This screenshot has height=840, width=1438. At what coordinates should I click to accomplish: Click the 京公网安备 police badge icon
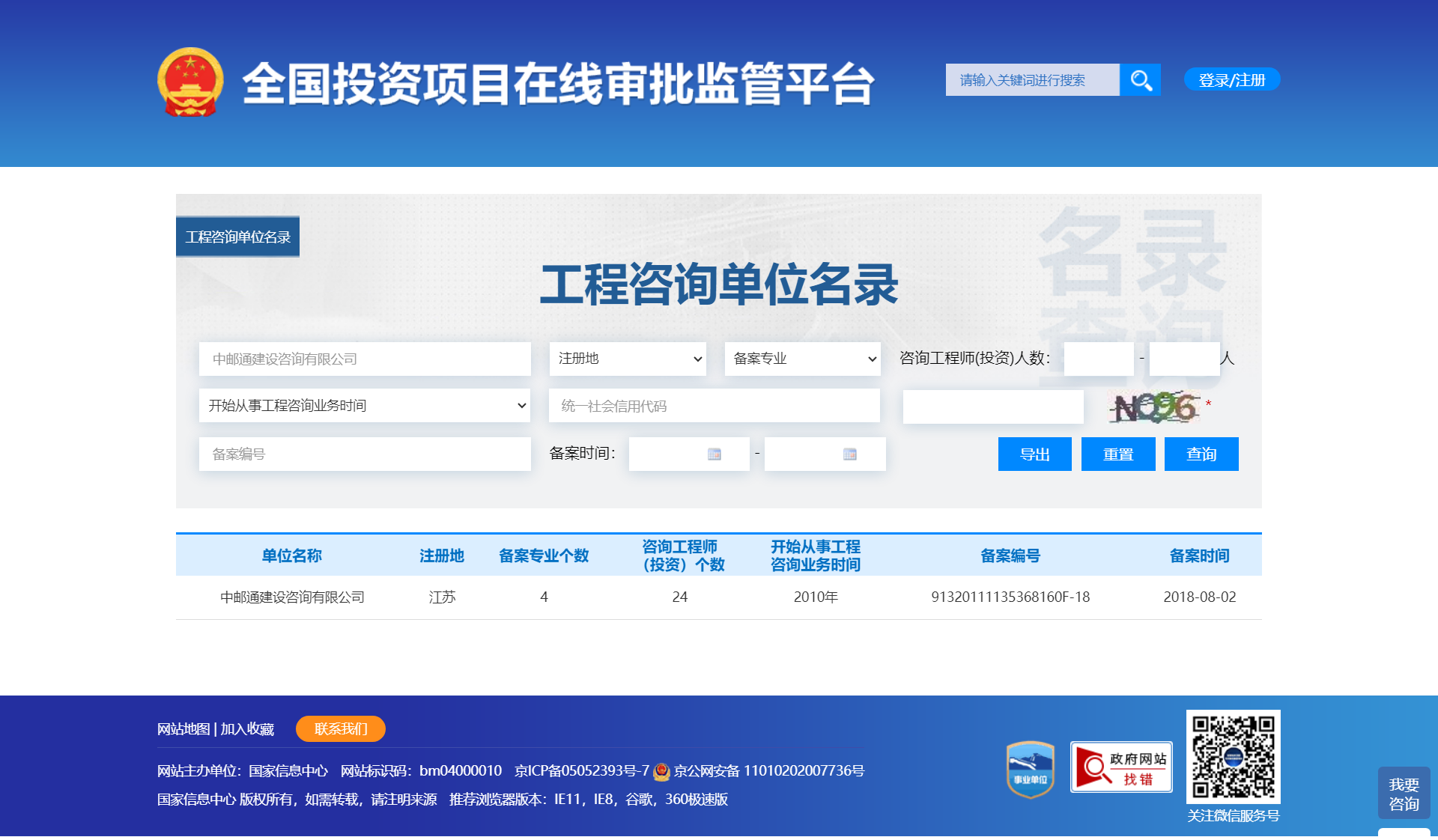[662, 771]
